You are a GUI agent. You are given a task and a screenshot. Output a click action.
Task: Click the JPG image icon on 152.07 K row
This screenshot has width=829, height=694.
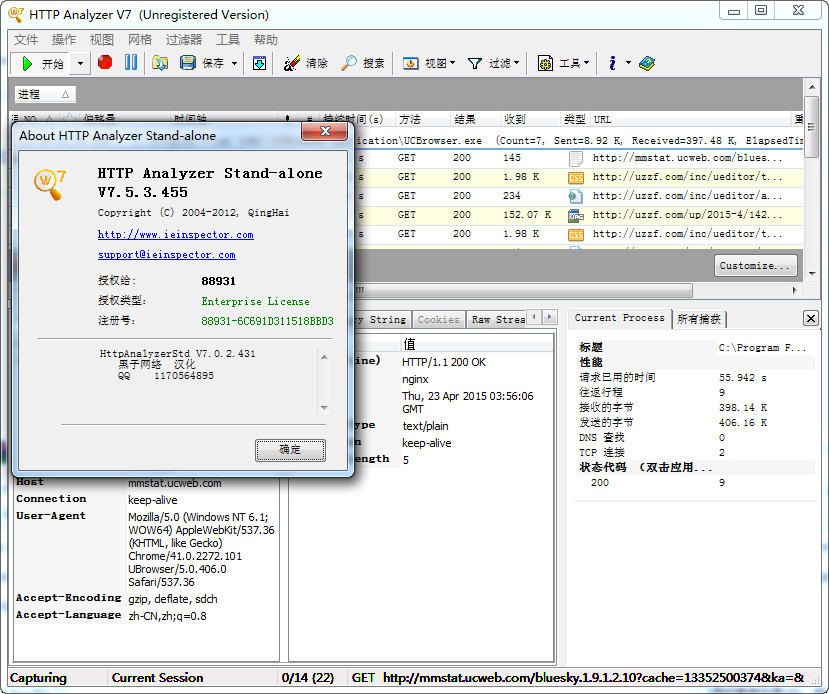575,216
